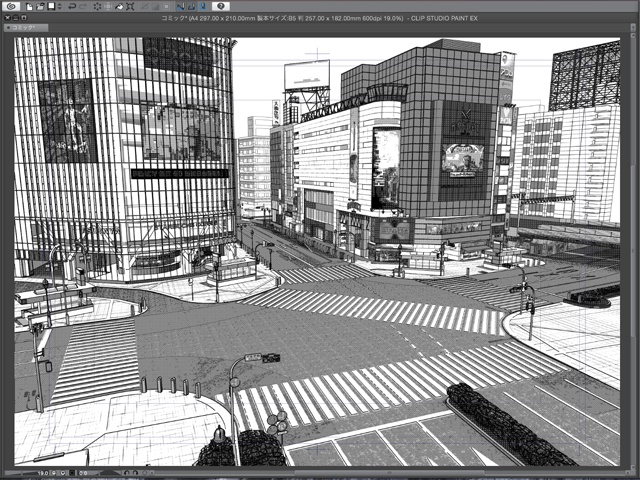The height and width of the screenshot is (480, 640).
Task: Click the 19.0 zoom value field
Action: [43, 473]
